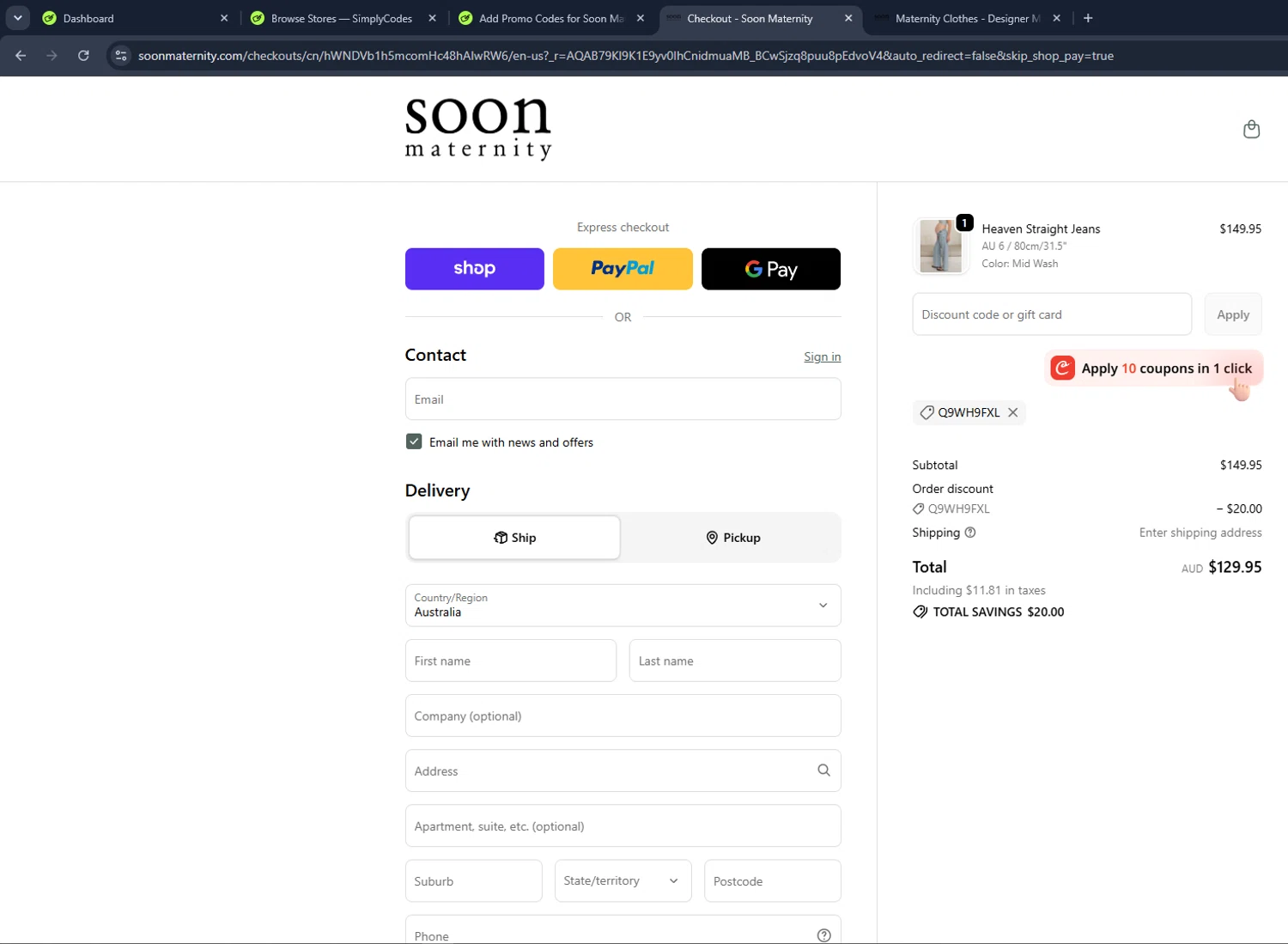
Task: Pay with PayPal express checkout
Action: tap(623, 269)
